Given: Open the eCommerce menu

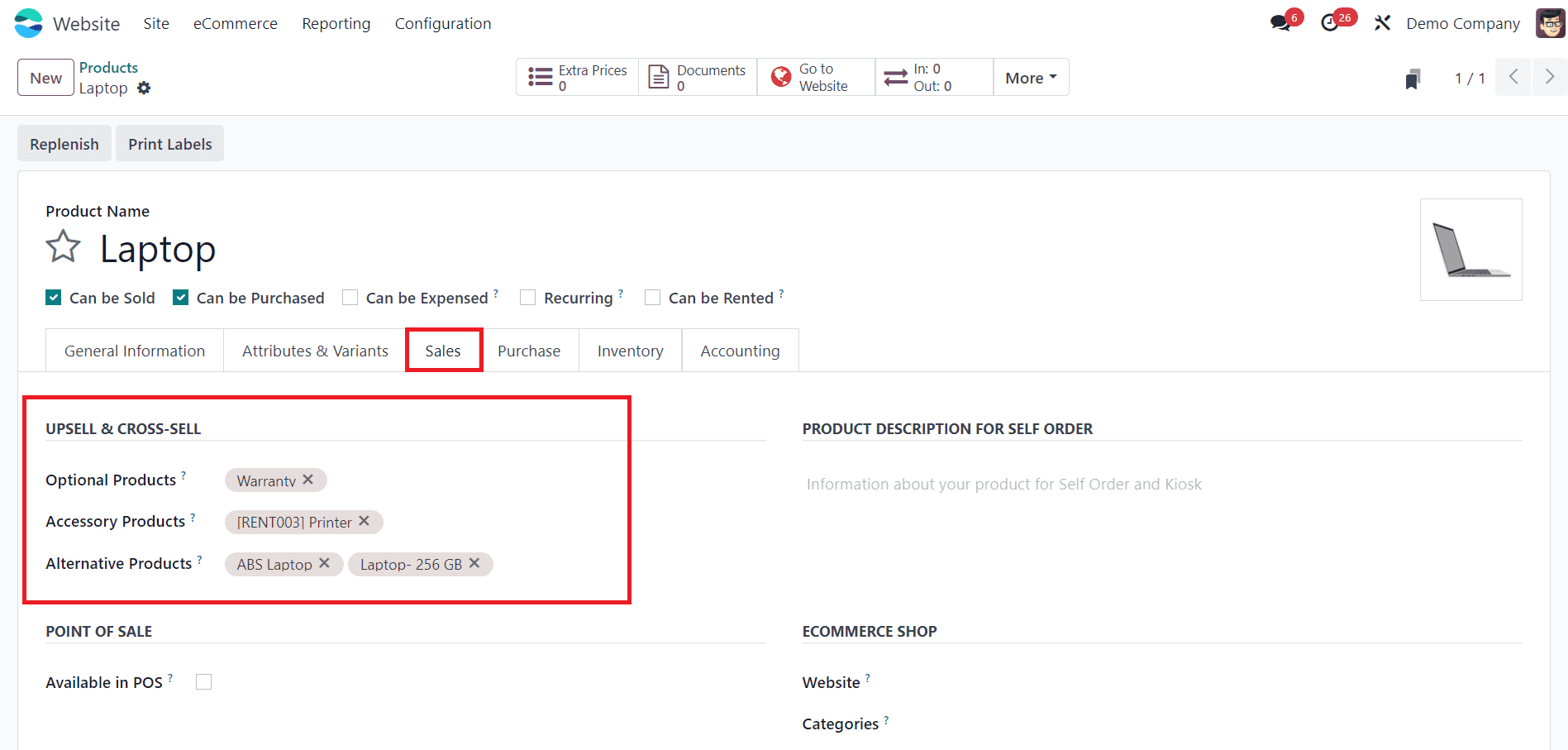Looking at the screenshot, I should click(236, 23).
